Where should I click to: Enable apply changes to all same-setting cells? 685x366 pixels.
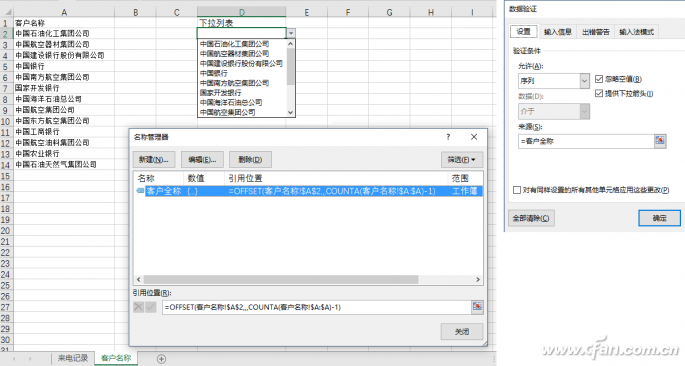tap(517, 190)
